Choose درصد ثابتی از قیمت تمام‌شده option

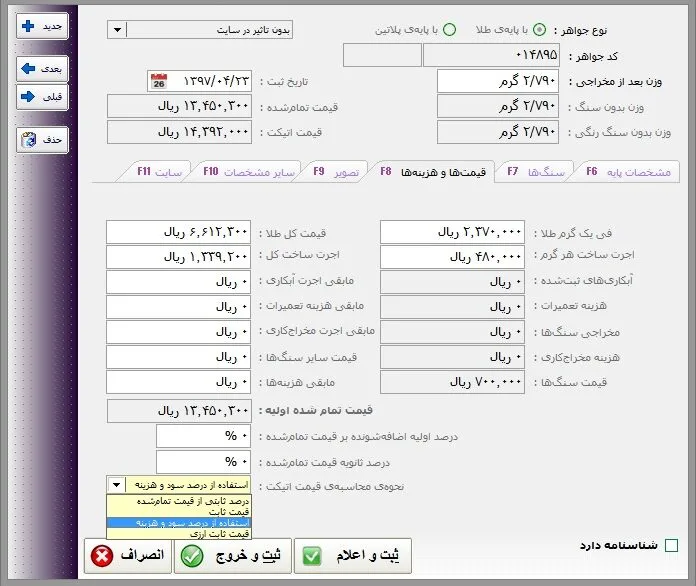pyautogui.click(x=179, y=501)
